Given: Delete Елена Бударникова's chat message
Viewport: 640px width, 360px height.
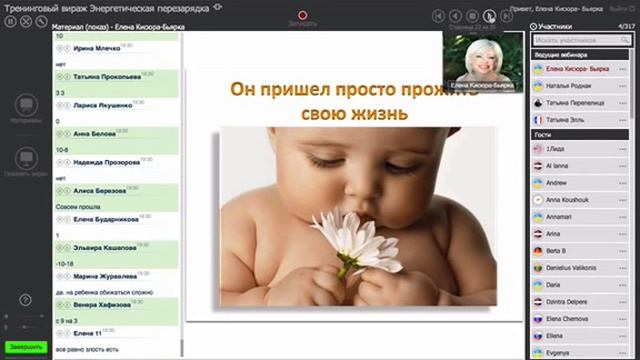Looking at the screenshot, I should pyautogui.click(x=60, y=219).
